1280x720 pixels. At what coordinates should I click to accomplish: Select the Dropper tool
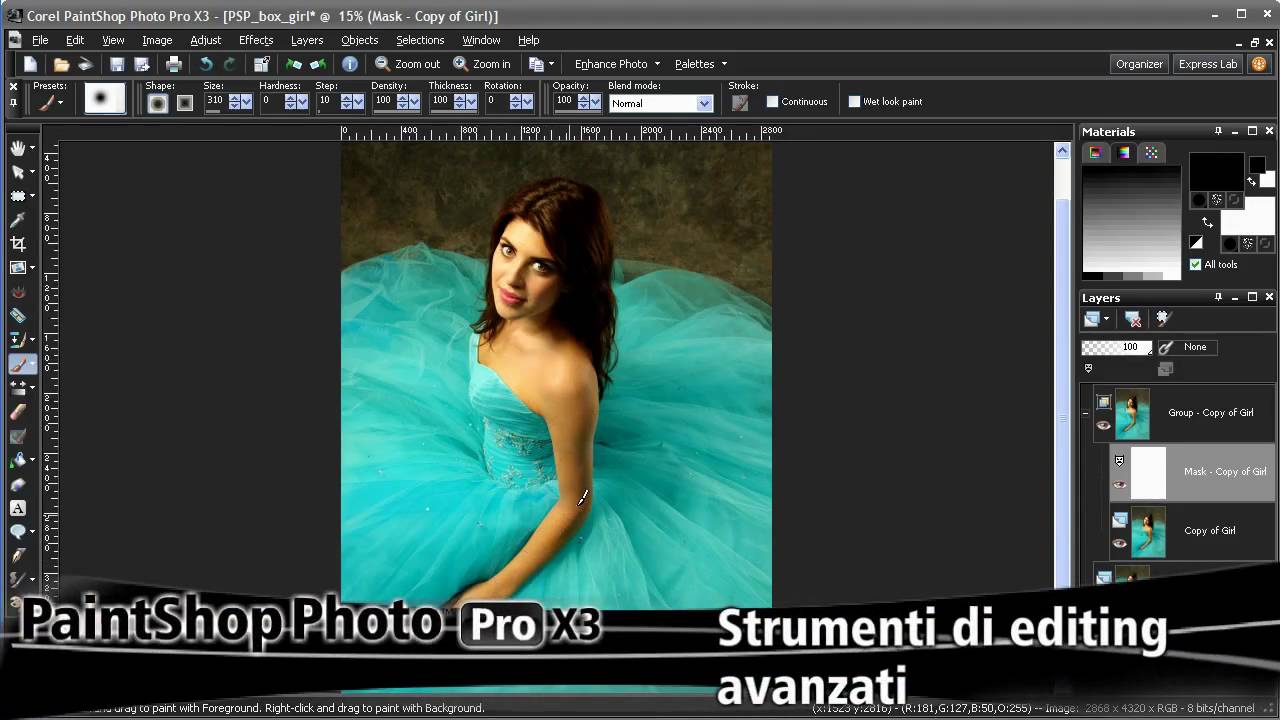pyautogui.click(x=18, y=220)
